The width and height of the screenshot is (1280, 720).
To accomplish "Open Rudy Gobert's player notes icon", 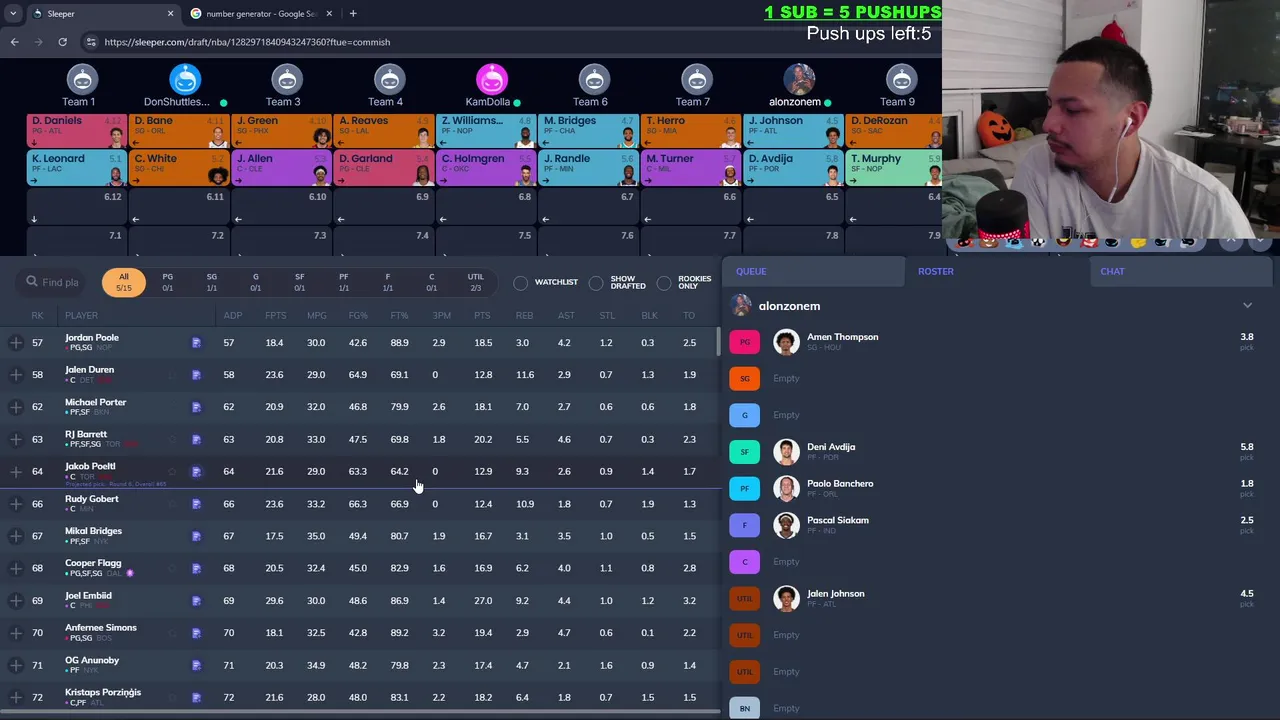I will click(196, 504).
